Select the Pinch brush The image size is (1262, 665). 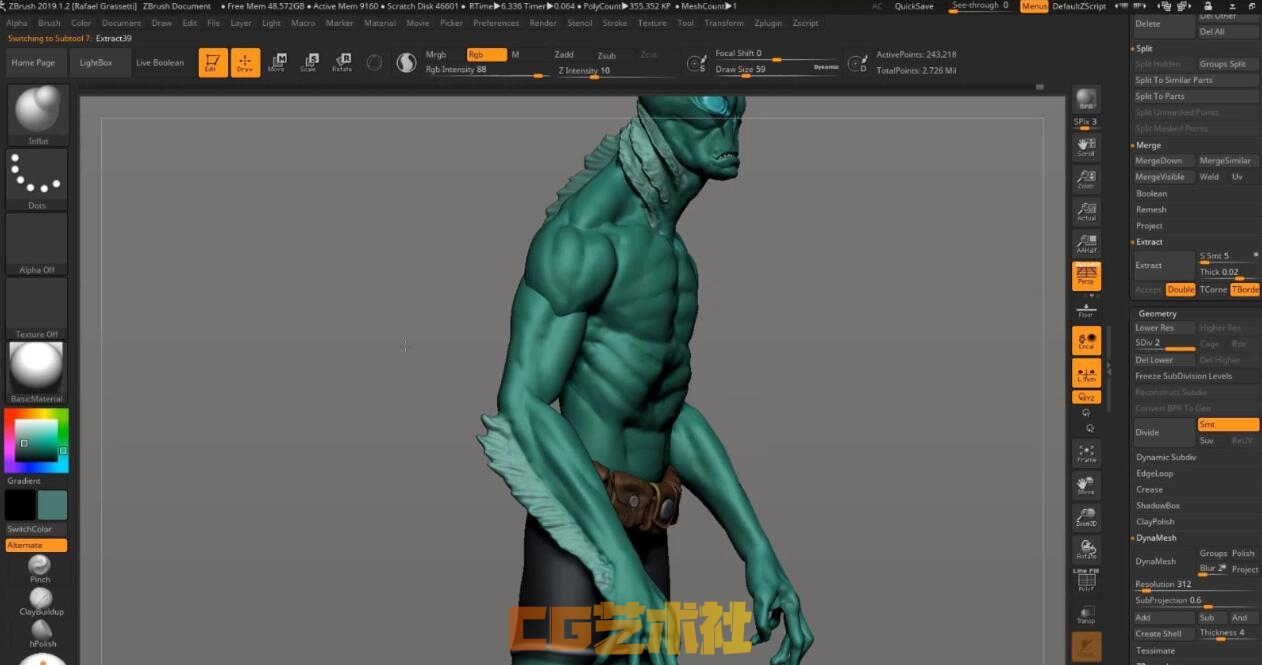pyautogui.click(x=40, y=569)
